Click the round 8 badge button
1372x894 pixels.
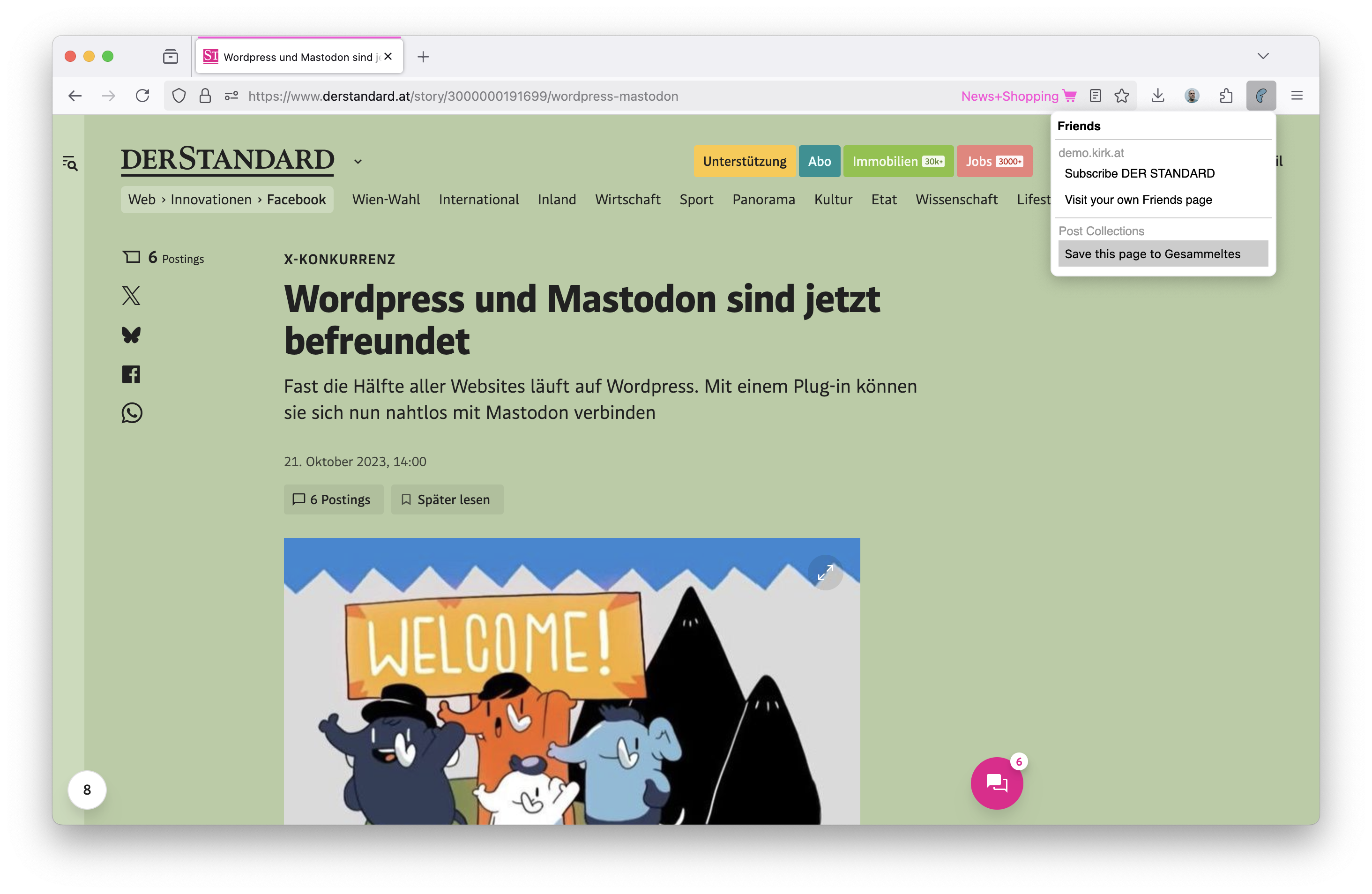tap(87, 790)
